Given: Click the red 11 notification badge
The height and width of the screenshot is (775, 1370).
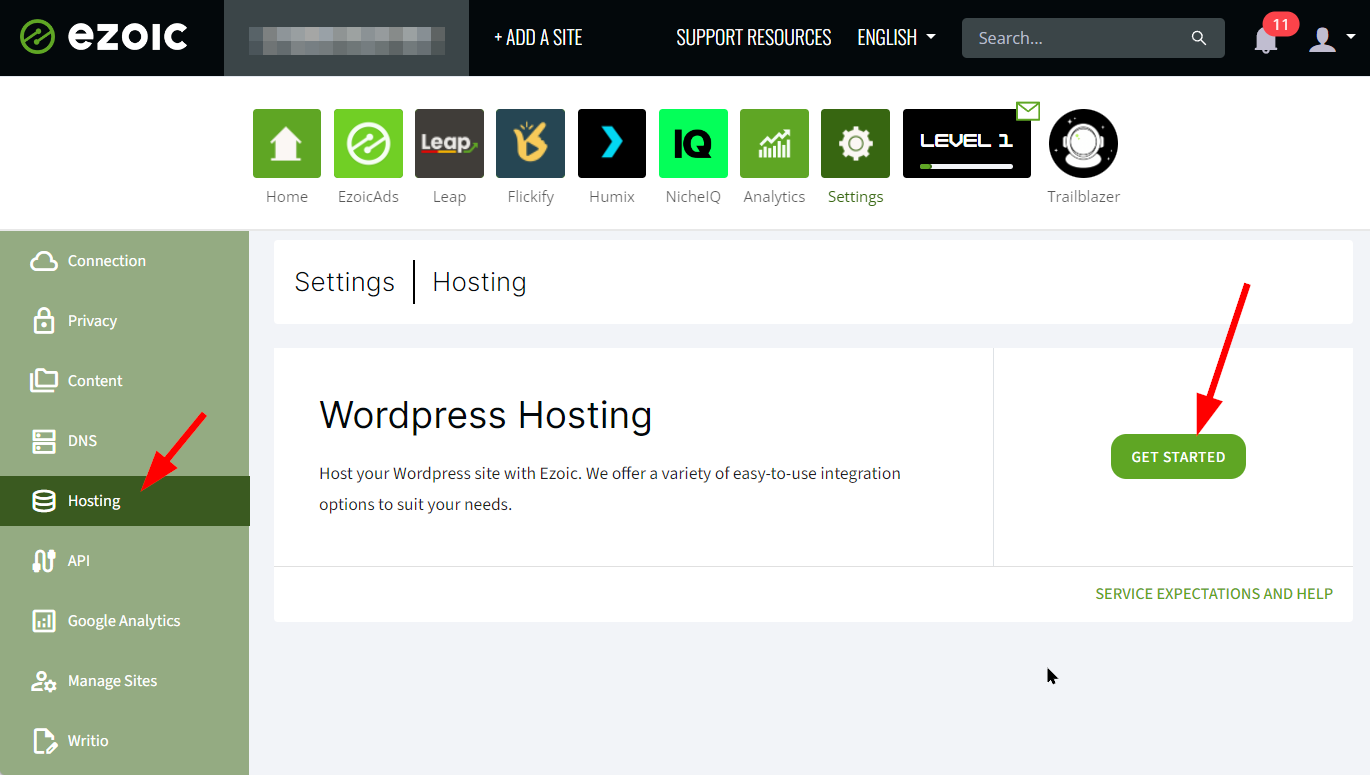Looking at the screenshot, I should click(x=1281, y=24).
